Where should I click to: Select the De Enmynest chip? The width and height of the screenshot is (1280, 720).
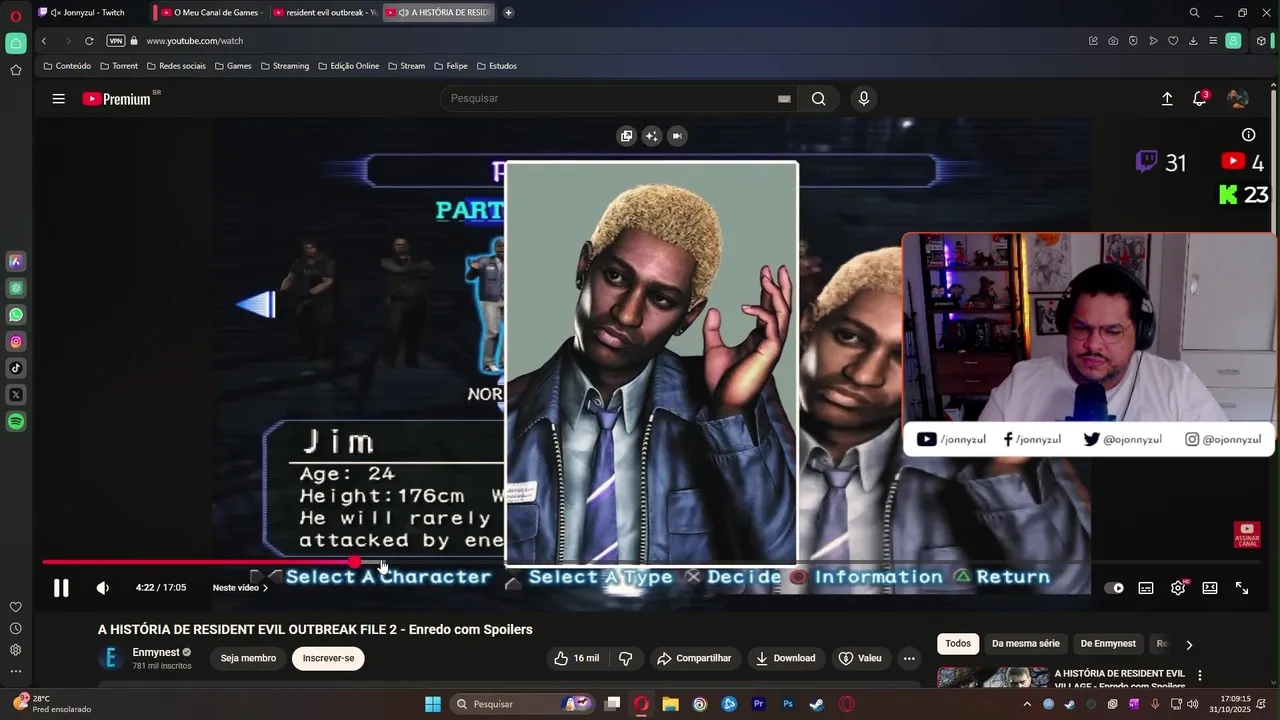pos(1108,644)
